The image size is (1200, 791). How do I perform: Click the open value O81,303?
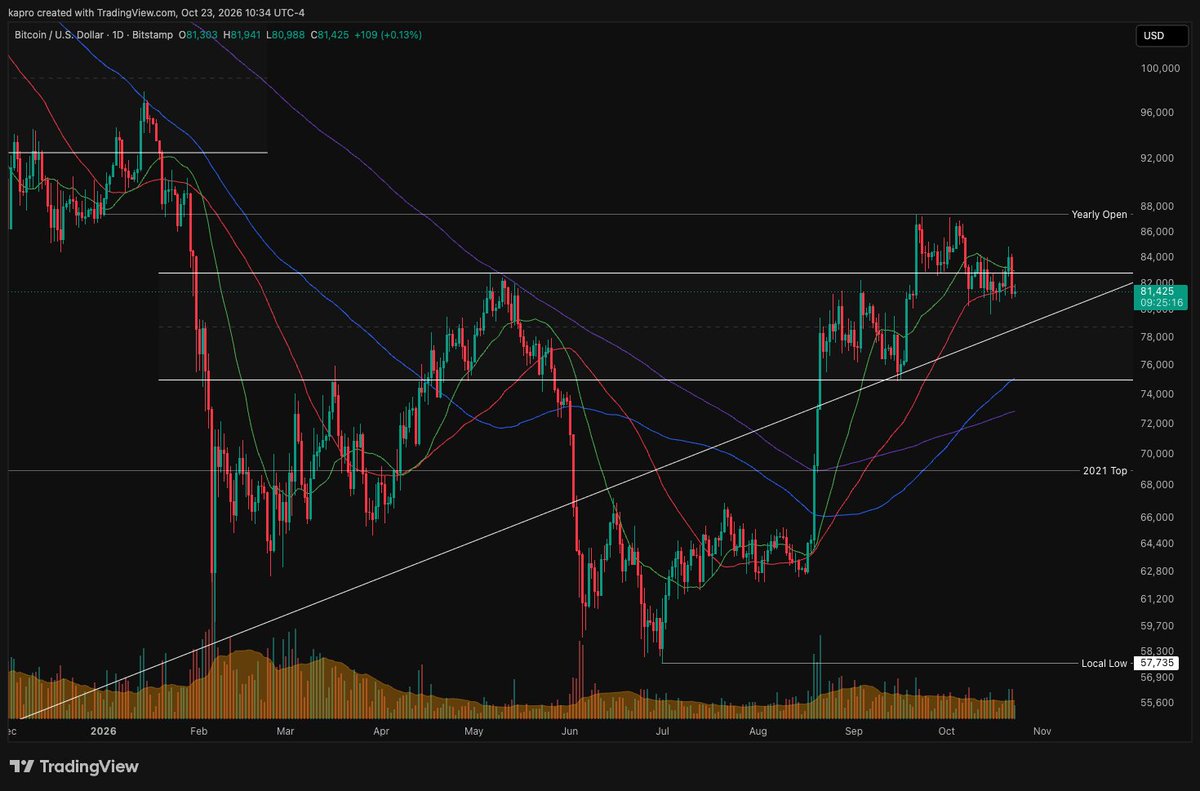click(x=198, y=35)
